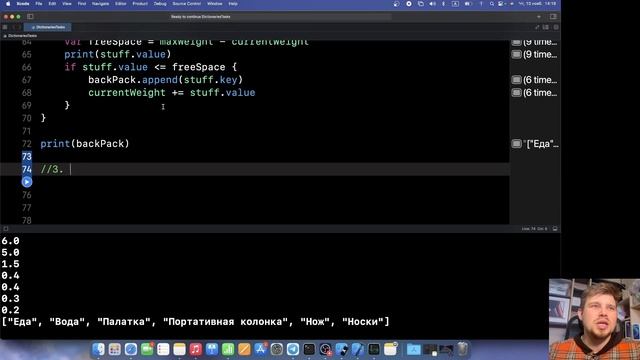Show quick look for print(backPack) result
640x360 pixels.
pyautogui.click(x=517, y=144)
